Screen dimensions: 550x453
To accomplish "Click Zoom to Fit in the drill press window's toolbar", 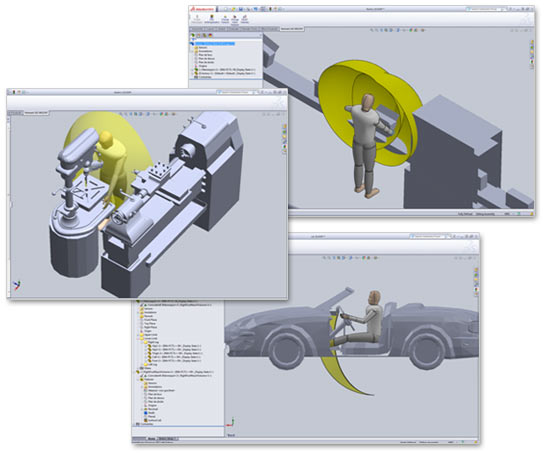I will (x=121, y=114).
